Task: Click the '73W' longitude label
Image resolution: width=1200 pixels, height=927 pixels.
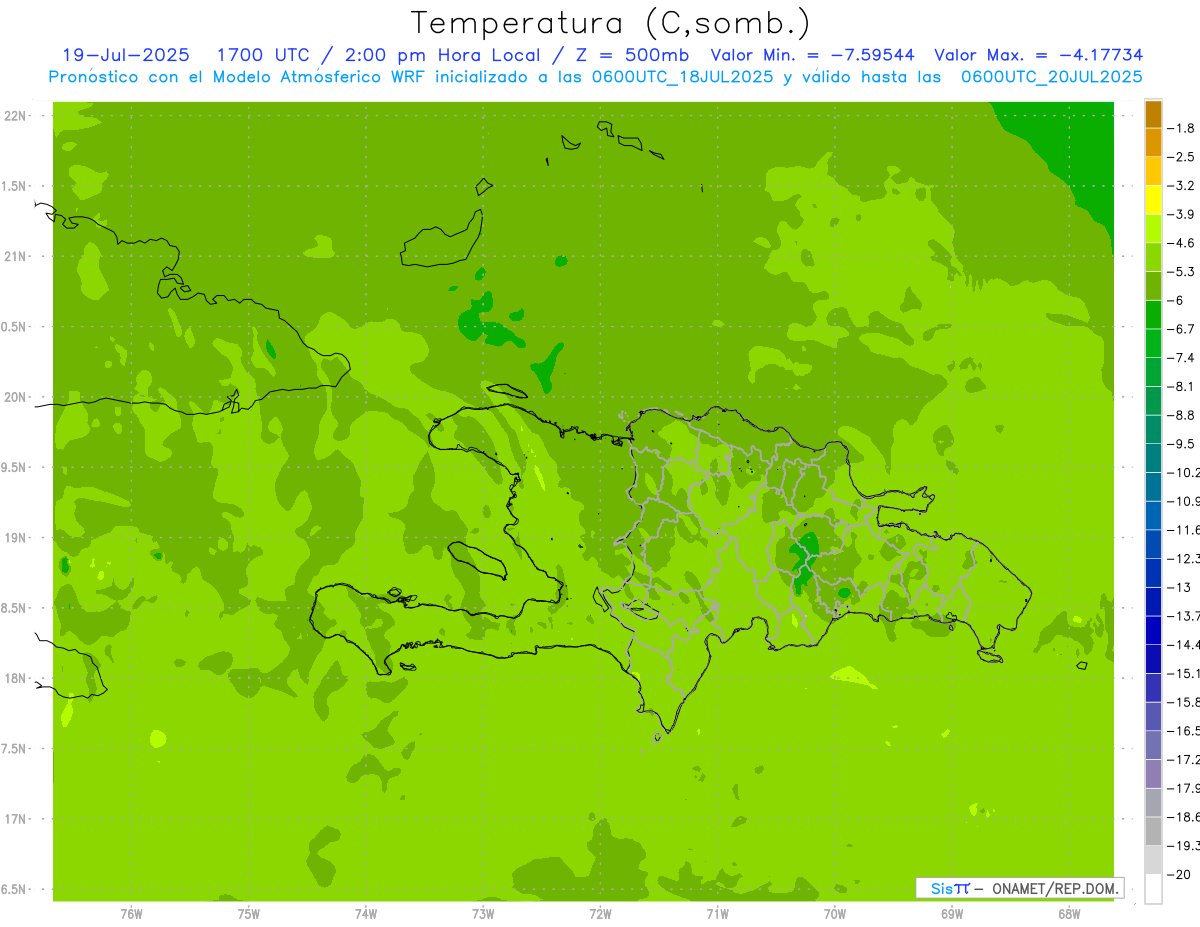Action: tap(483, 913)
